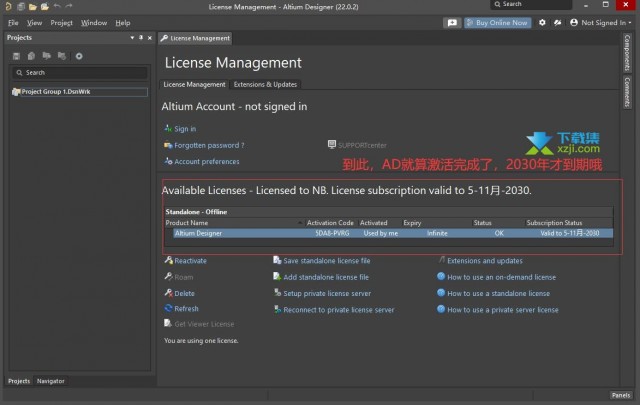Open settings gear icon in top bar
The width and height of the screenshot is (640, 405).
[542, 22]
